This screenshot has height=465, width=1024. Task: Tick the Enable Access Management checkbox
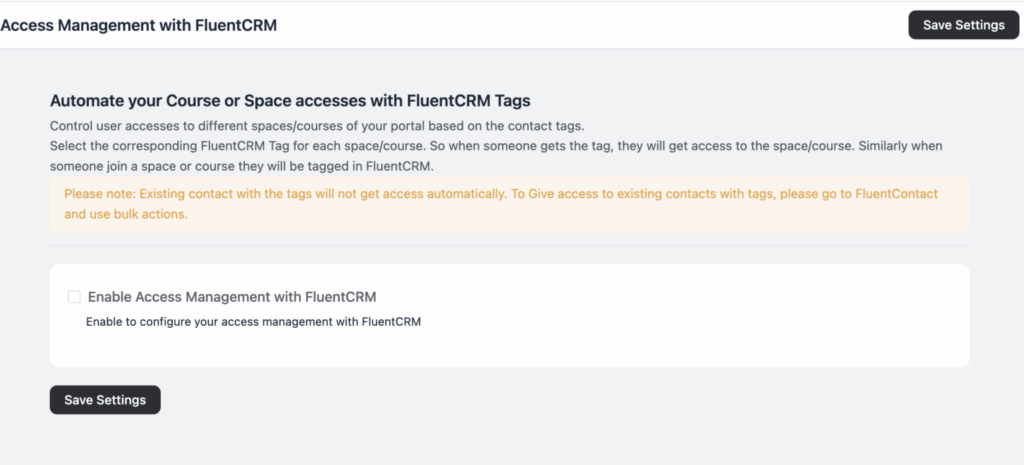tap(74, 297)
